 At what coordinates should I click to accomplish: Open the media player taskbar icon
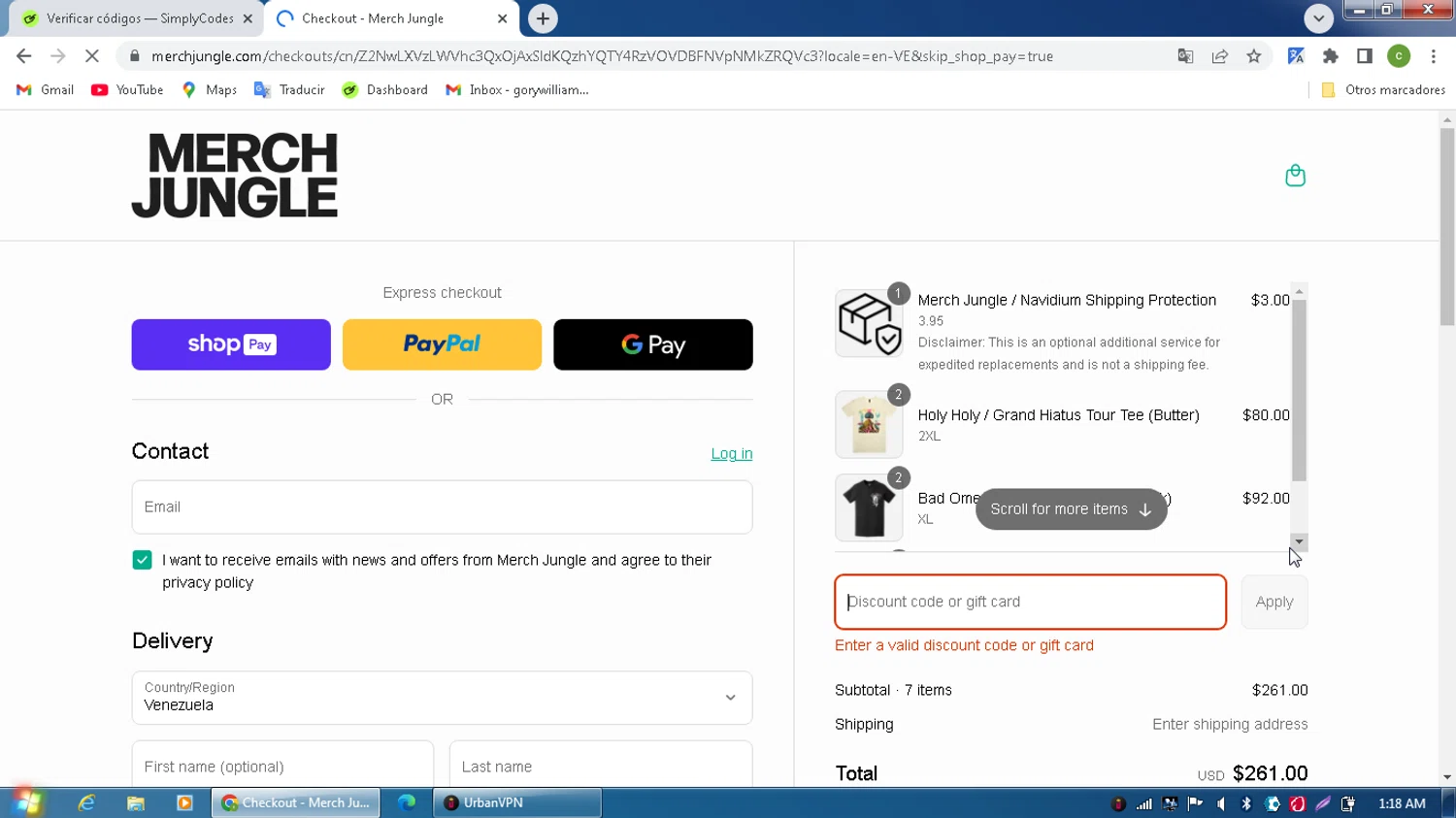pos(184,802)
